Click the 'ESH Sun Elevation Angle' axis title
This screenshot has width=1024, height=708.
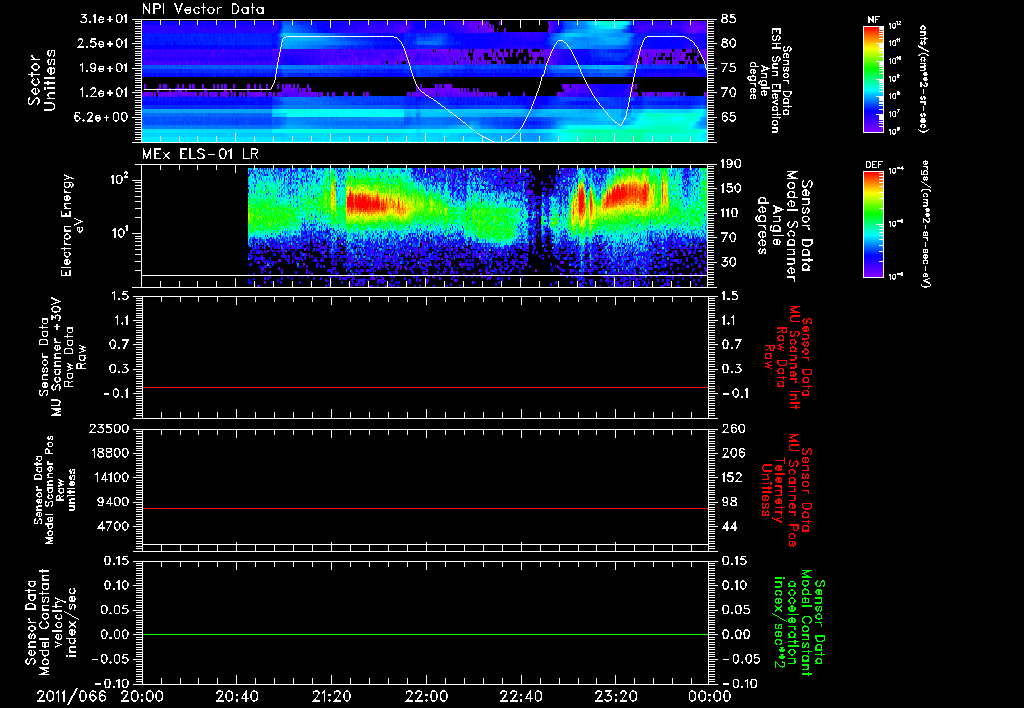769,80
